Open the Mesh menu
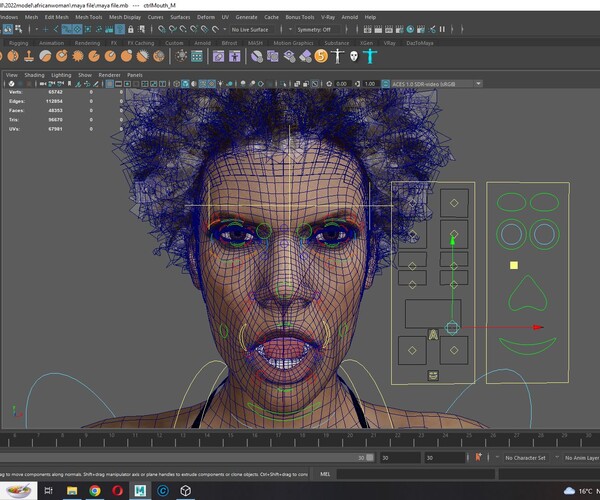 coord(31,17)
